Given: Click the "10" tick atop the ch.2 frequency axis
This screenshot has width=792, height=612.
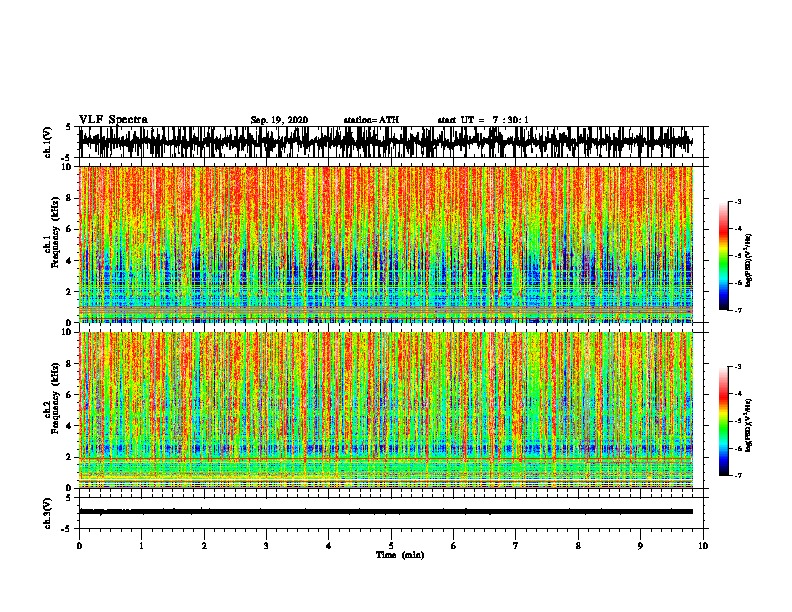Looking at the screenshot, I should coord(68,332).
